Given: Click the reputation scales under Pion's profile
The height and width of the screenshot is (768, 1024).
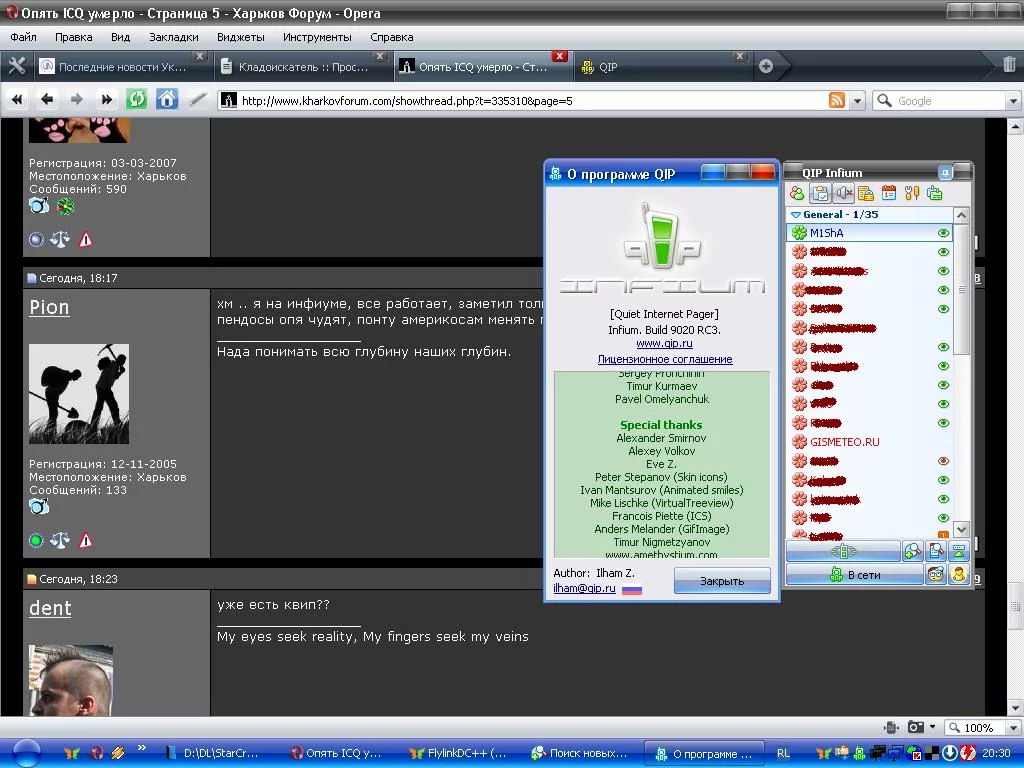Looking at the screenshot, I should coord(60,541).
